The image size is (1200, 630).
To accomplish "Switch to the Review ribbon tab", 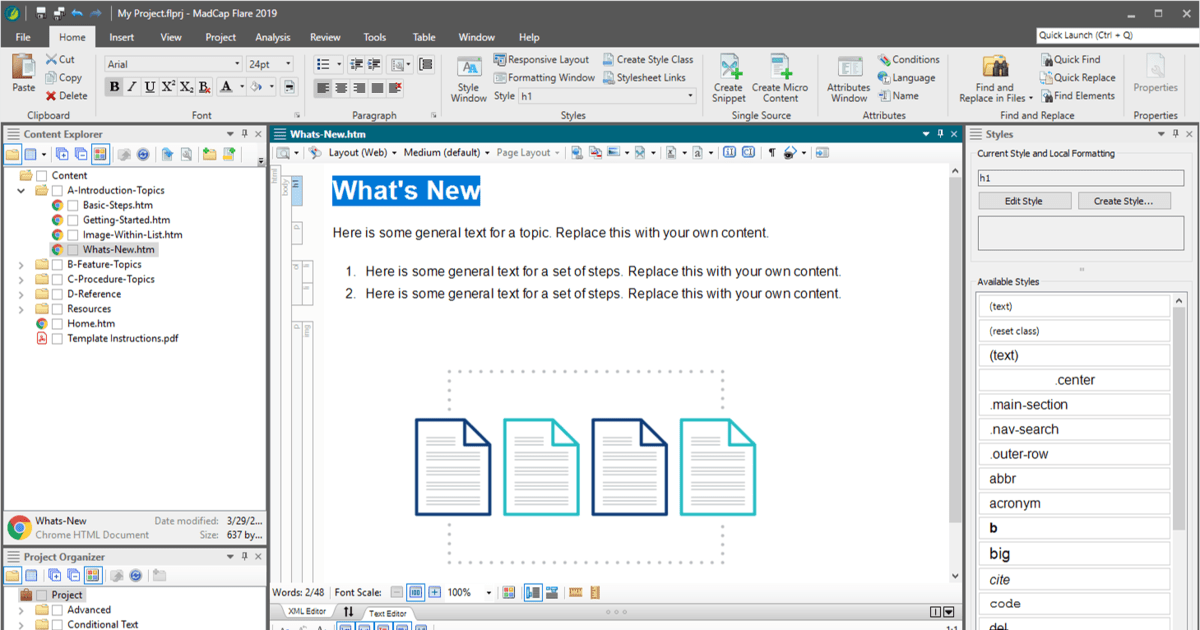I will point(325,37).
